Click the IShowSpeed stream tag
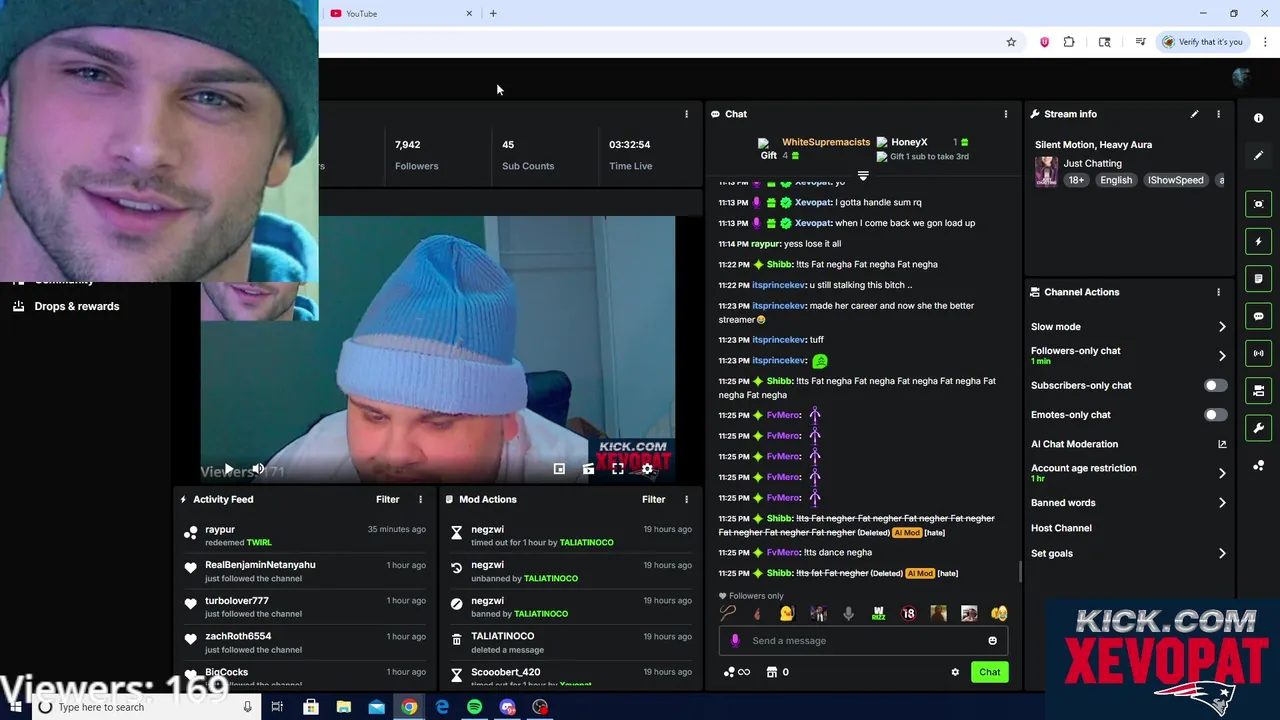 [1175, 180]
